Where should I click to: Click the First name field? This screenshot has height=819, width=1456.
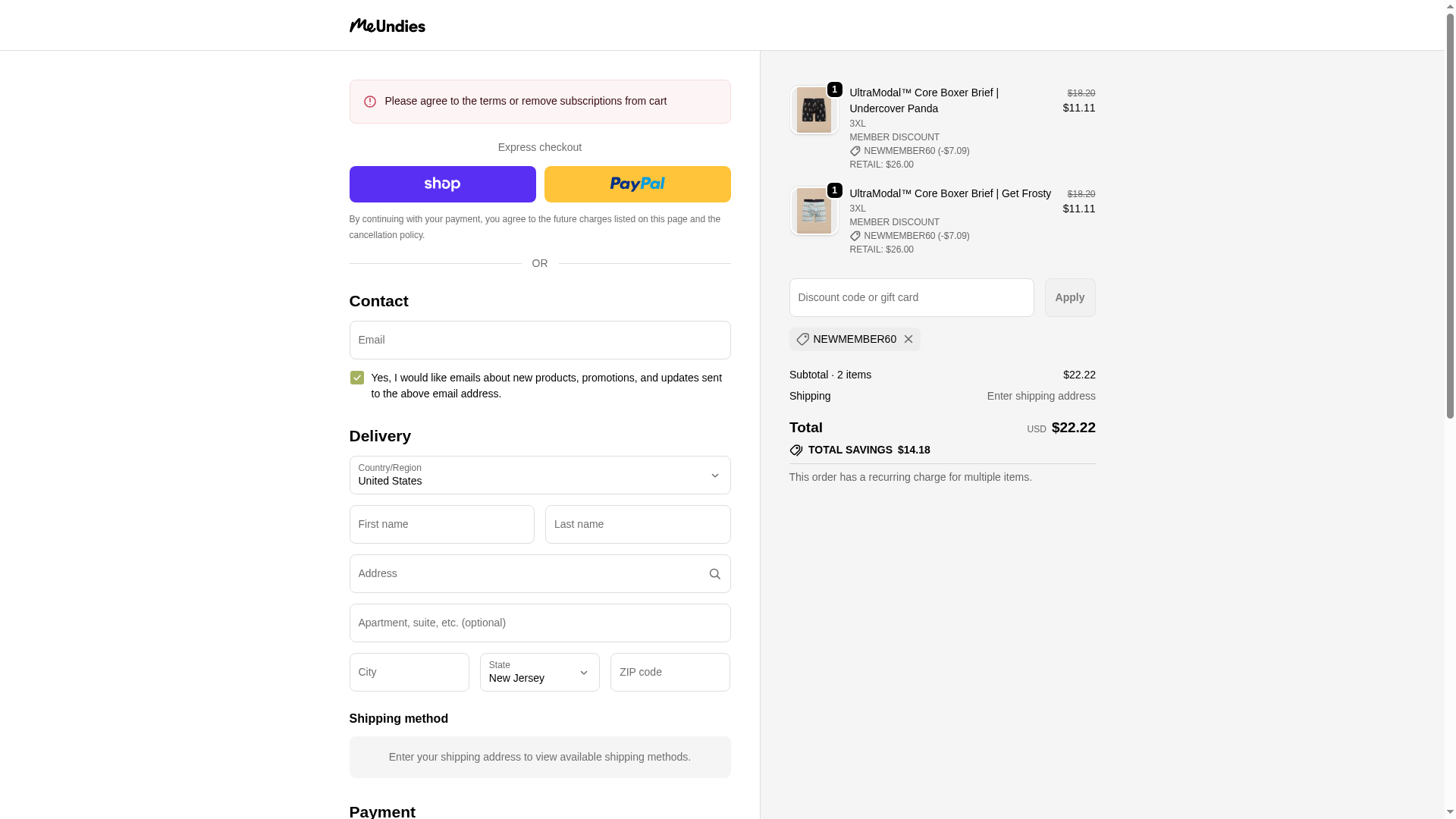tap(441, 525)
